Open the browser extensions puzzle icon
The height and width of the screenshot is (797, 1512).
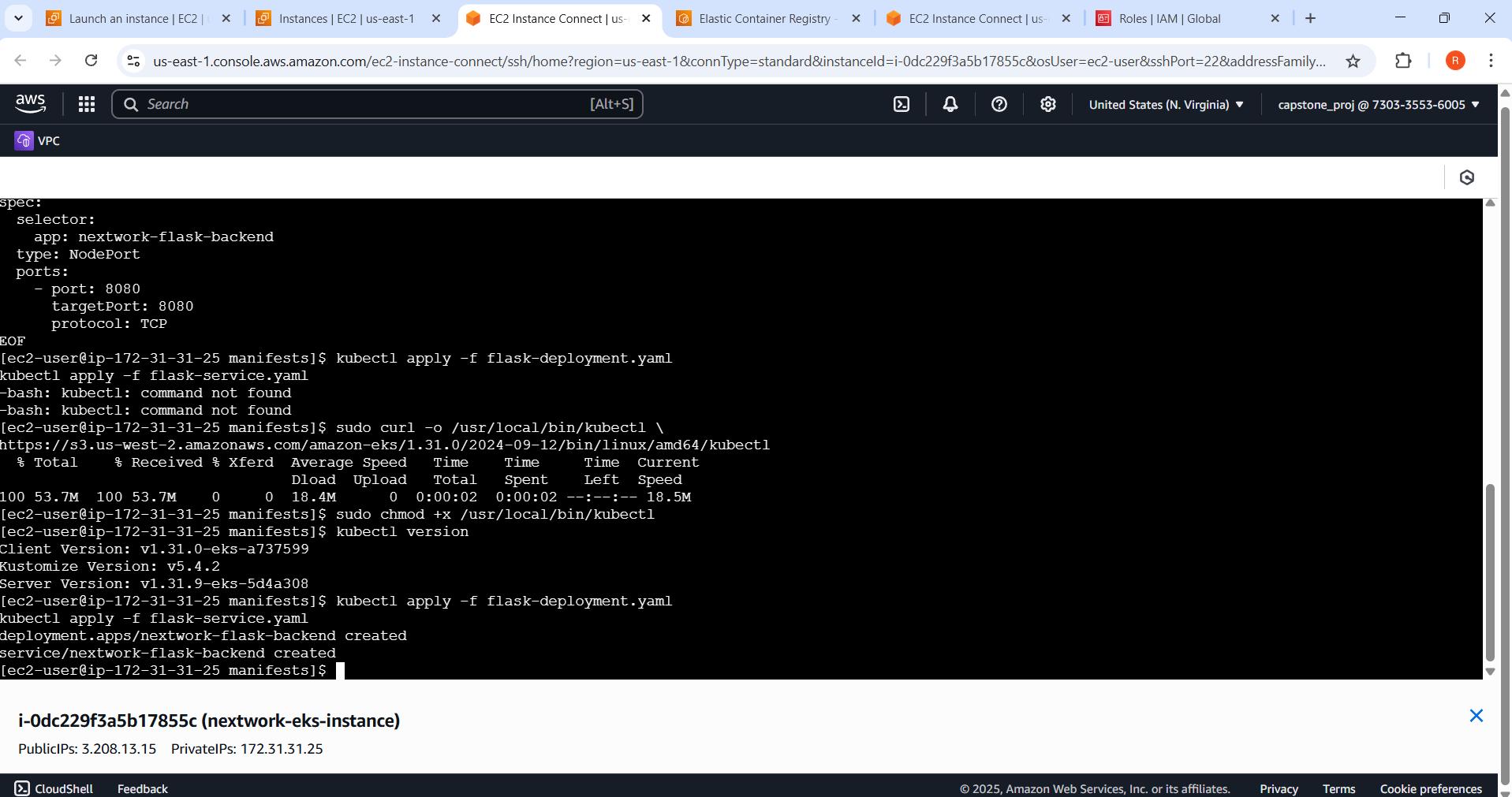coord(1403,61)
